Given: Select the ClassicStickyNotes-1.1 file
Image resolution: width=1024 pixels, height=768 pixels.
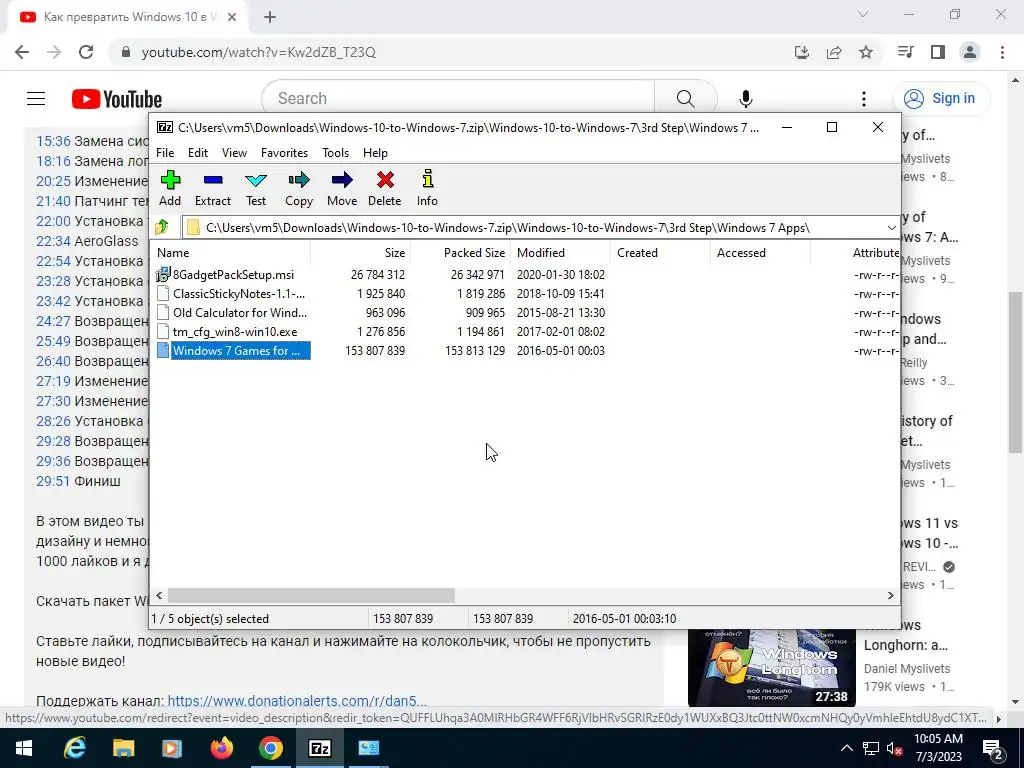Looking at the screenshot, I should (238, 294).
